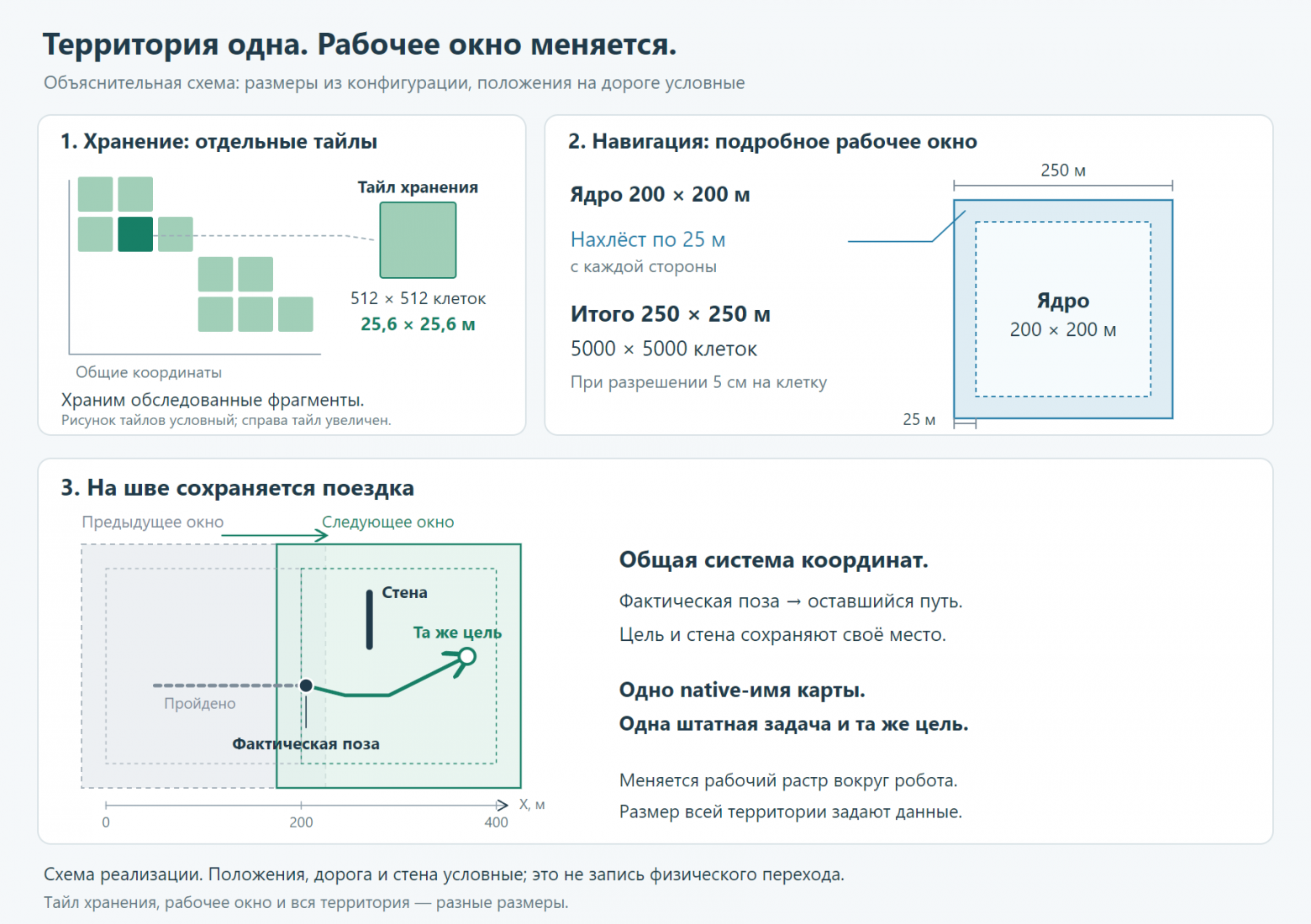Click the note "При разрешении 5 см на клетку"
The width and height of the screenshot is (1311, 924).
(698, 382)
